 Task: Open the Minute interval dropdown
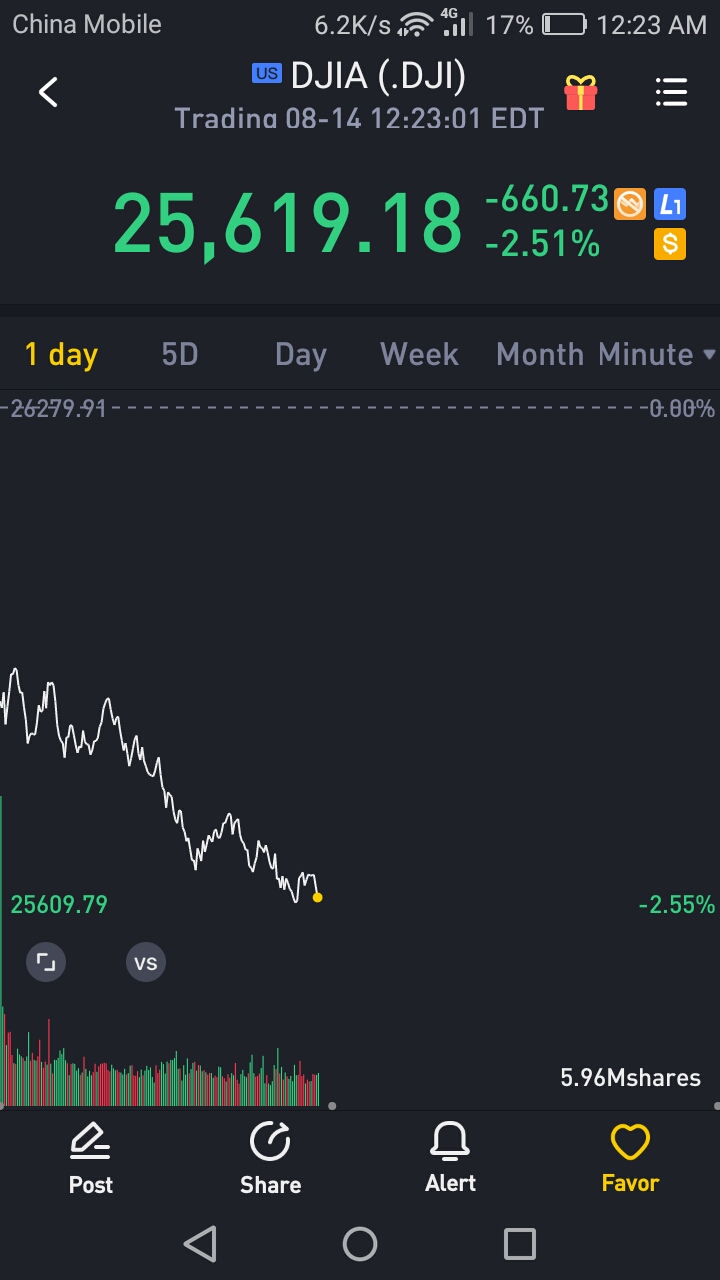656,355
